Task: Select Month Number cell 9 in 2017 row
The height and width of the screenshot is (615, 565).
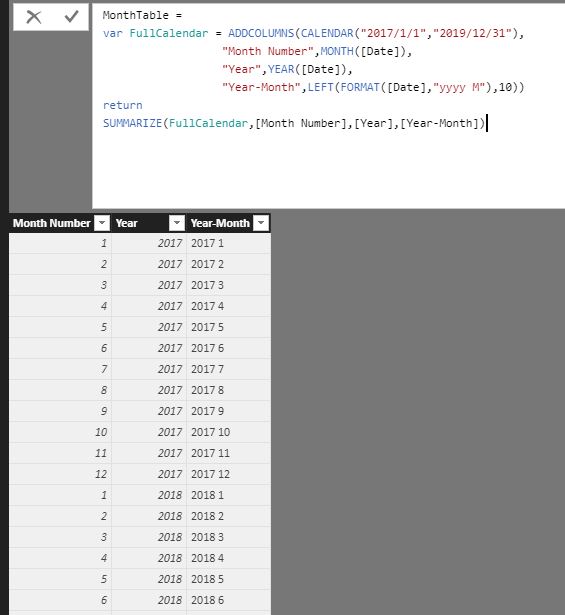Action: [x=60, y=411]
